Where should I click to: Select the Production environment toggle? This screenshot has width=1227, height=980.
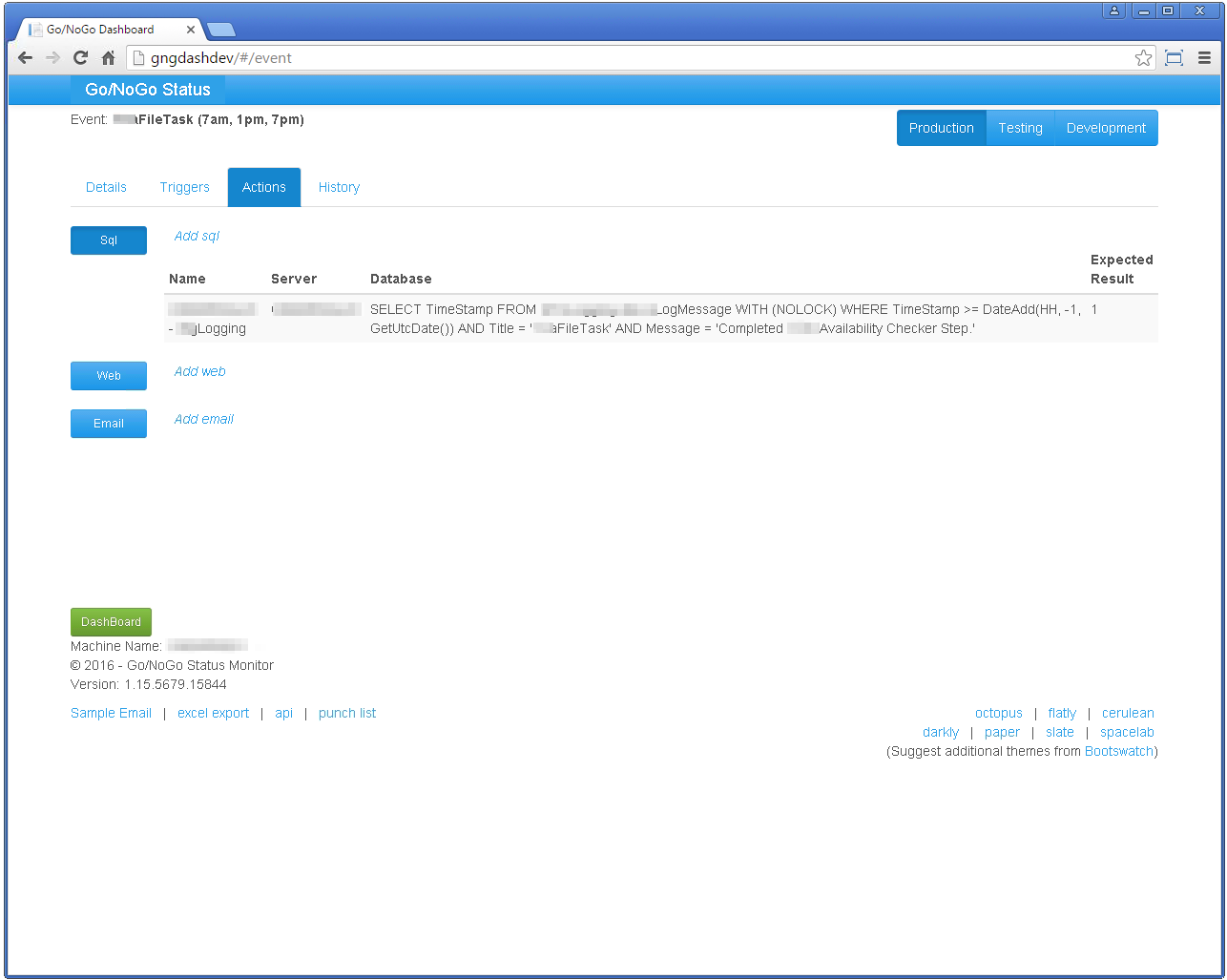941,128
